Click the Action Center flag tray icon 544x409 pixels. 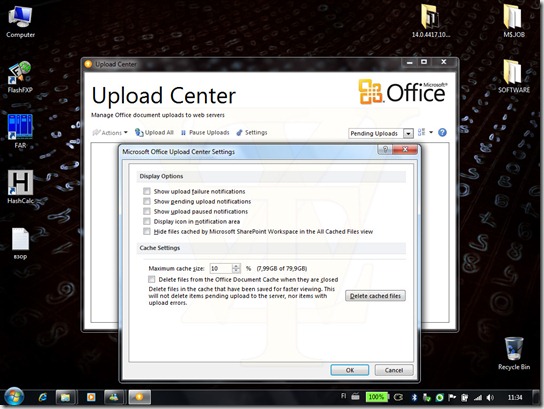pos(452,397)
